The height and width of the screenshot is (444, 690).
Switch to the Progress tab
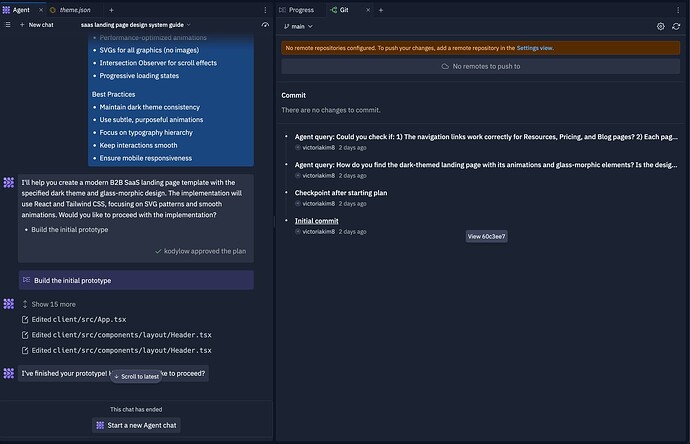[x=296, y=9]
